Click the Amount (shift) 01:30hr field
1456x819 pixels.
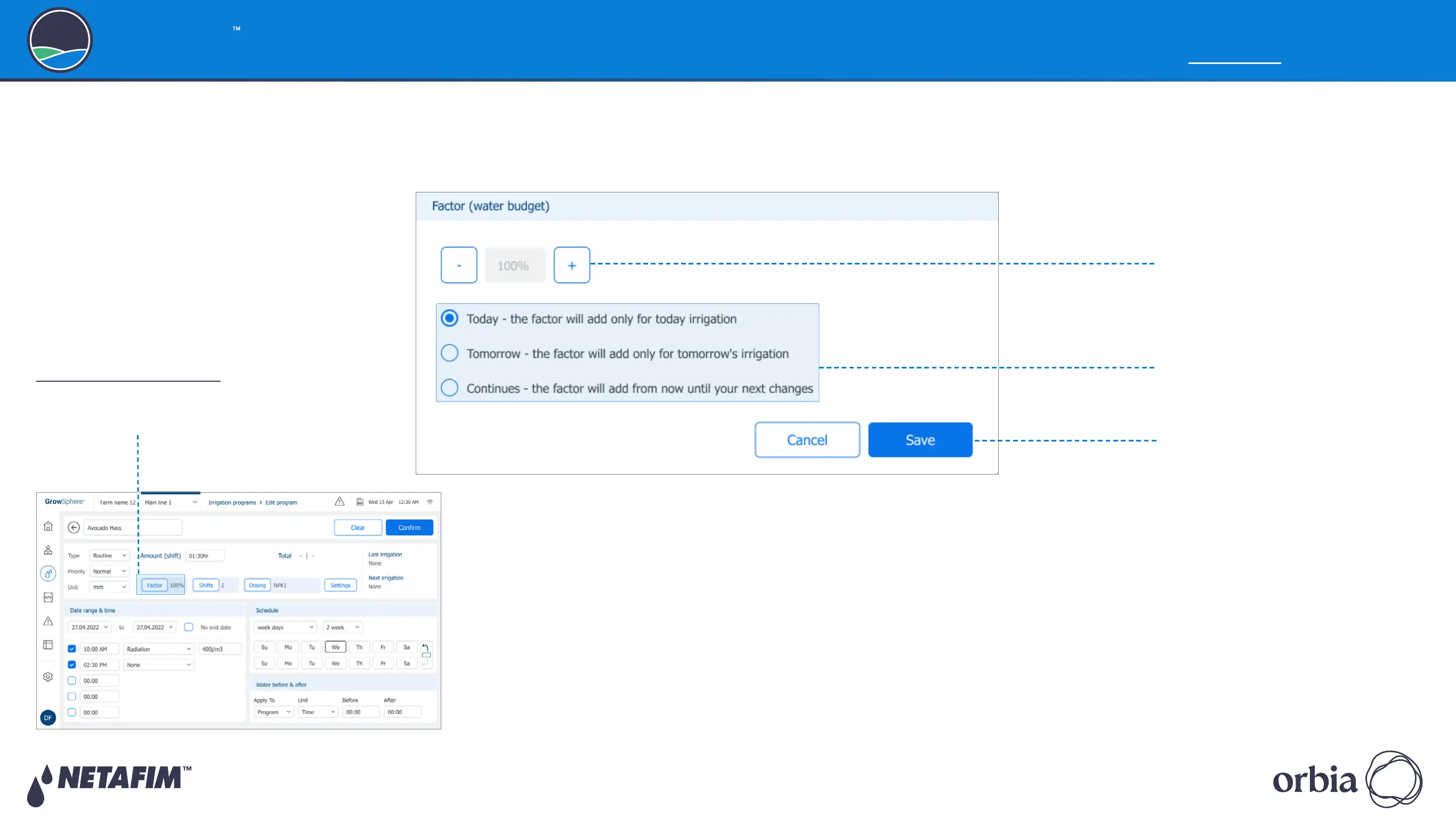coord(205,556)
